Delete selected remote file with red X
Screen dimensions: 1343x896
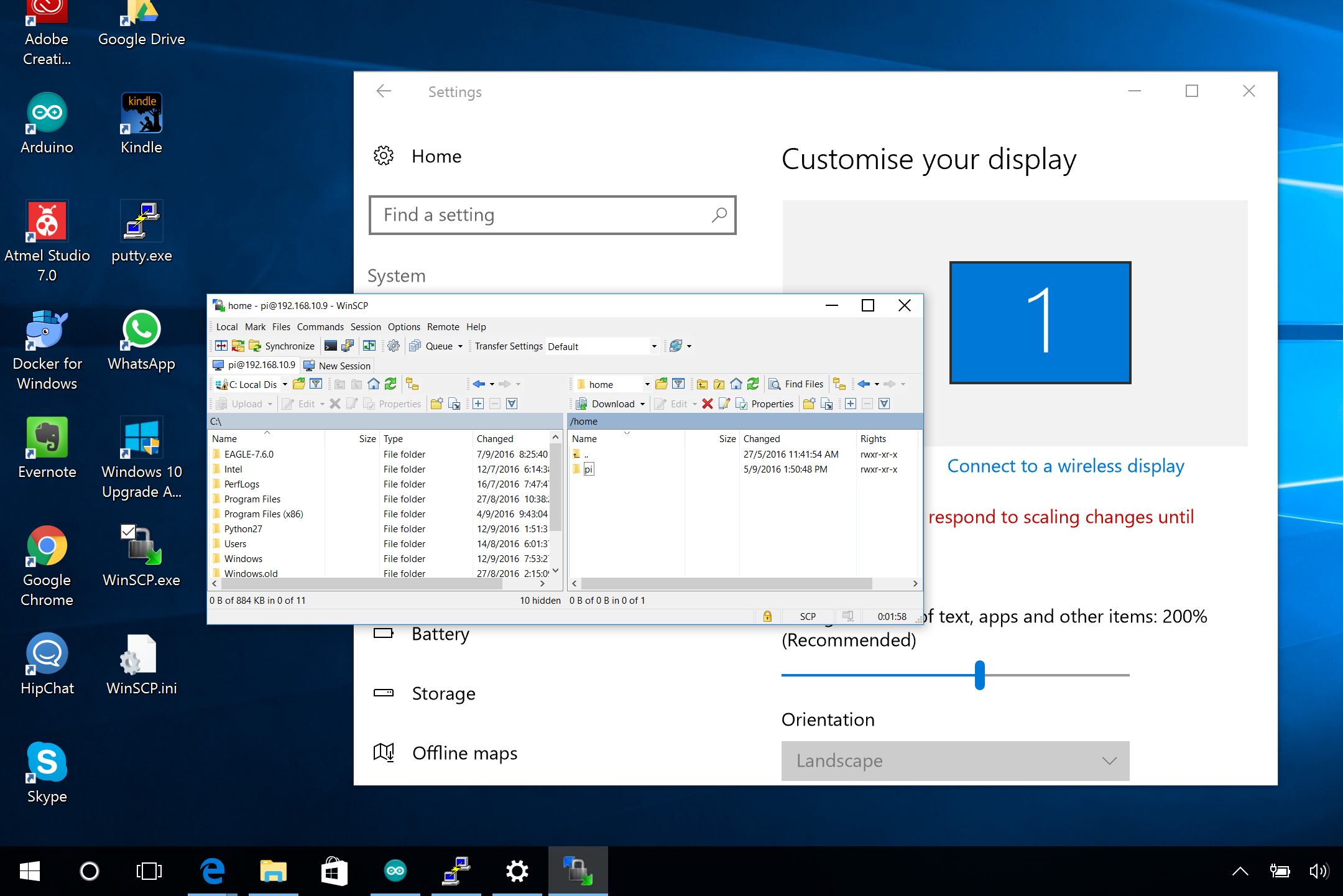click(x=708, y=404)
